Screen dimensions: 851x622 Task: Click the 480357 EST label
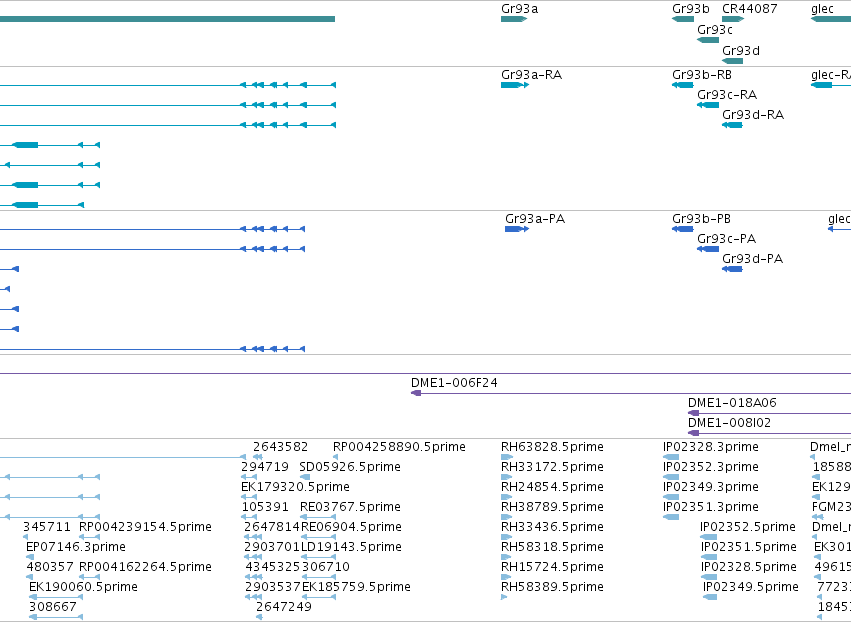[x=50, y=567]
